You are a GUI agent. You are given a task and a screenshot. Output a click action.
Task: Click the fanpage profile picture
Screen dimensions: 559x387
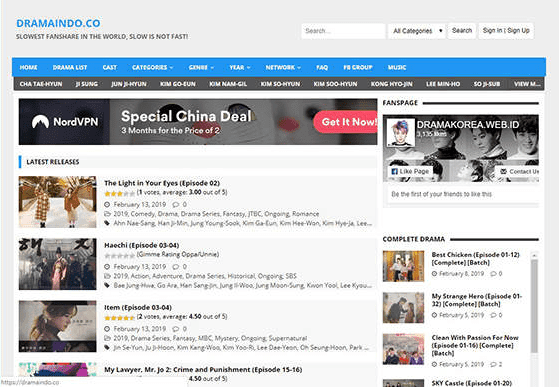401,132
